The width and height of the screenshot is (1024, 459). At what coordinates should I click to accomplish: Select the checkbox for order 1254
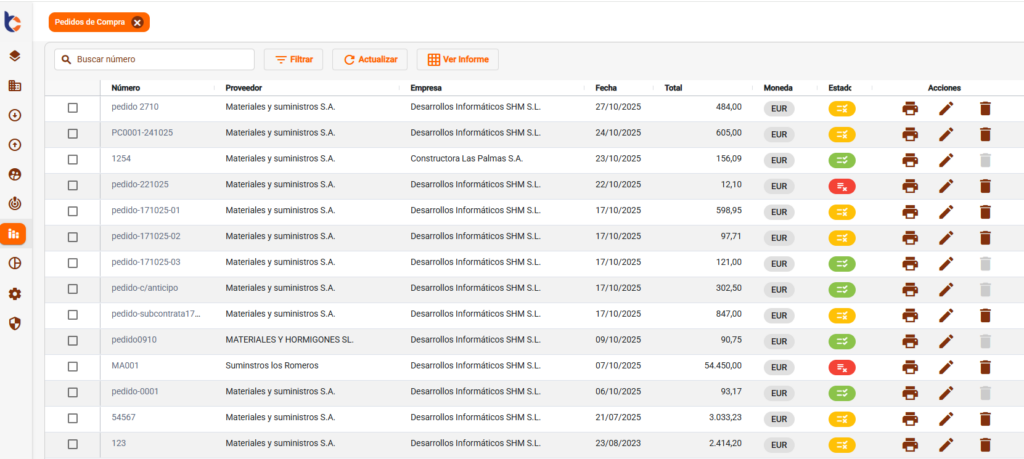[x=73, y=160]
